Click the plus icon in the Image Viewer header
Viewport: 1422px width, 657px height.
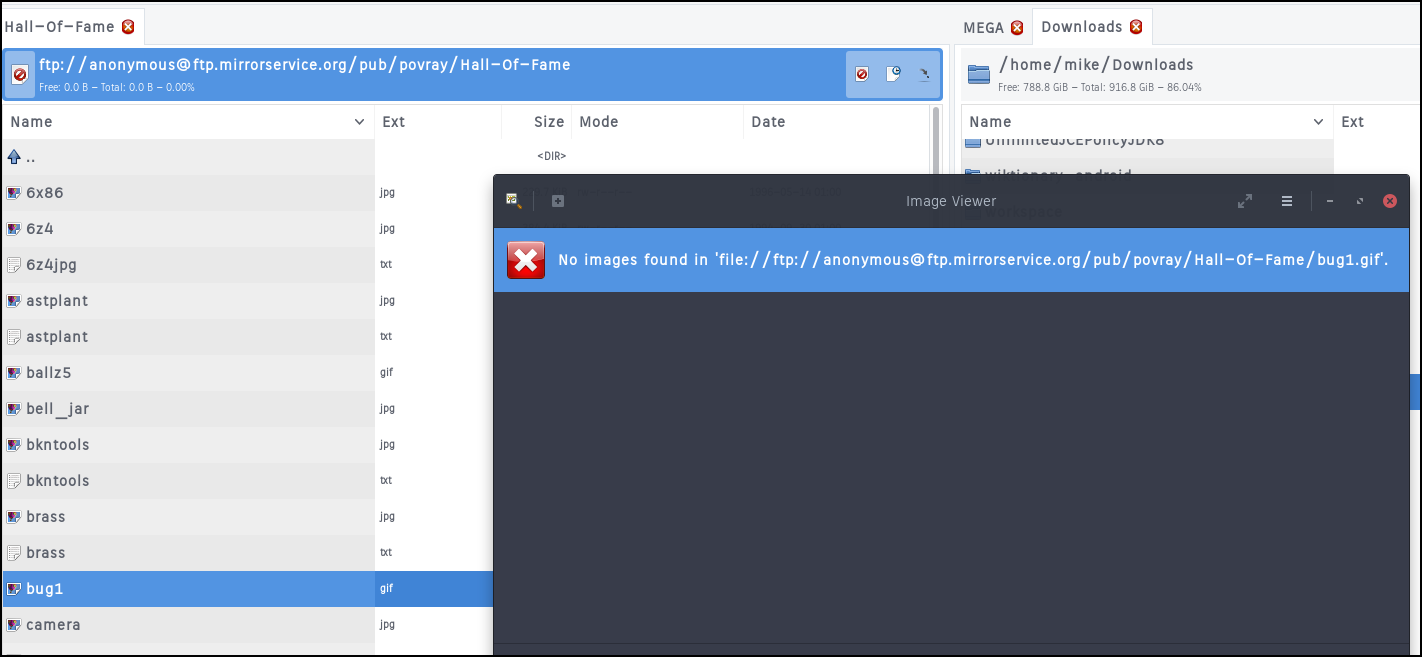(558, 201)
